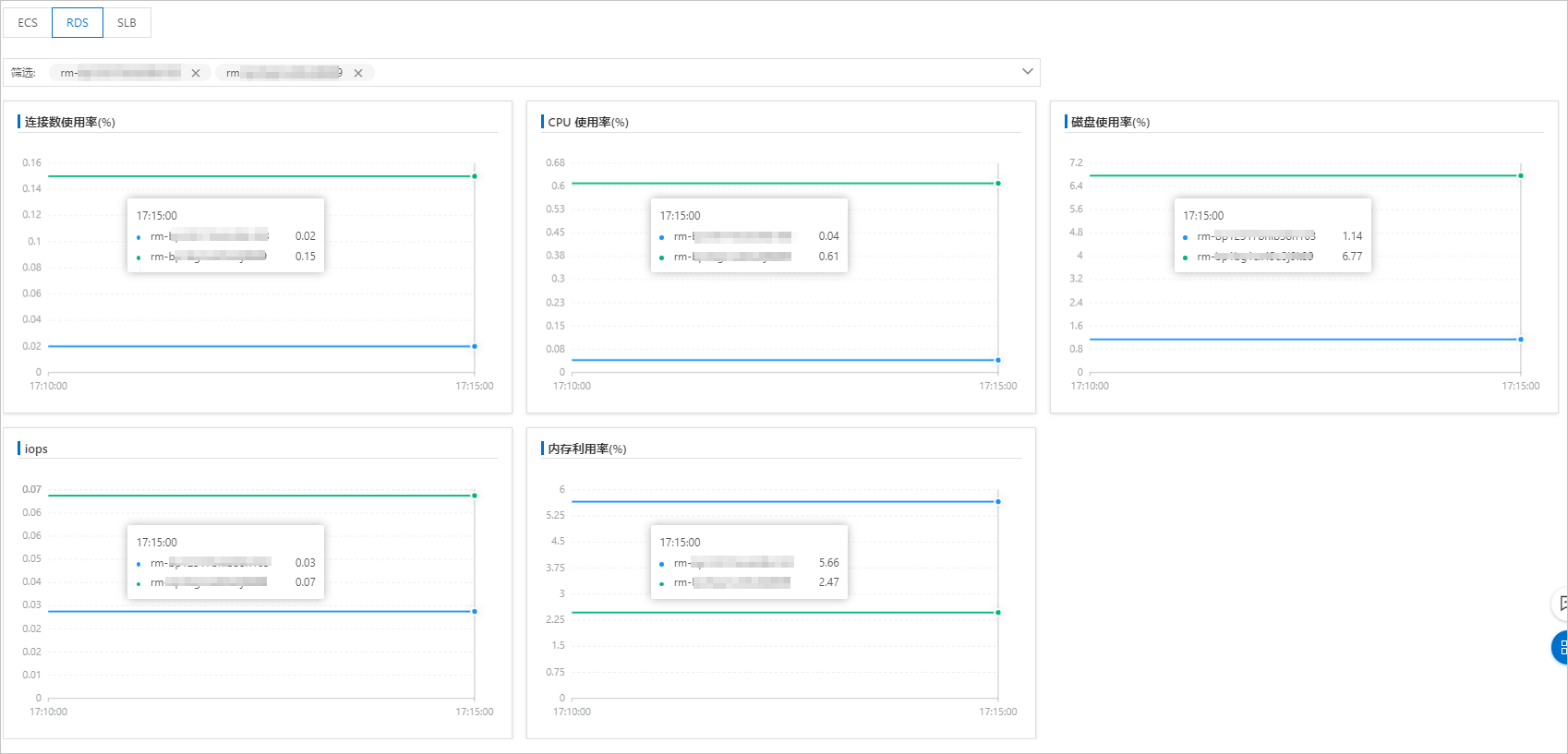Click the iops chart title
This screenshot has height=754, width=1568.
[36, 449]
